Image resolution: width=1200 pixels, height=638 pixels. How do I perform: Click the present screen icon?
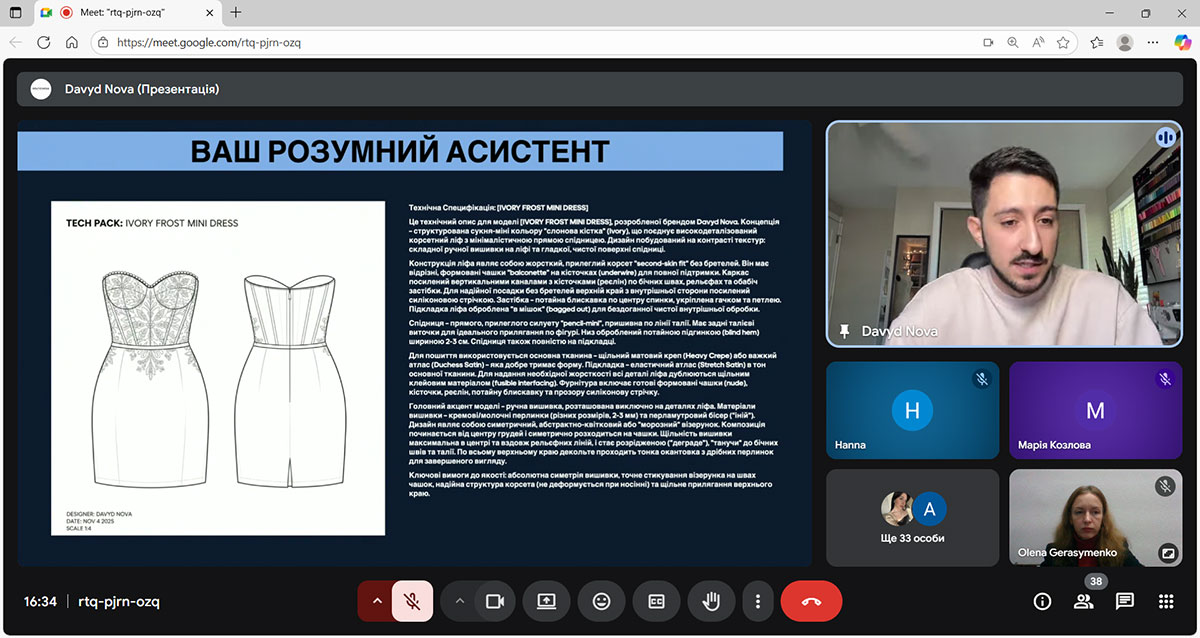coord(546,601)
